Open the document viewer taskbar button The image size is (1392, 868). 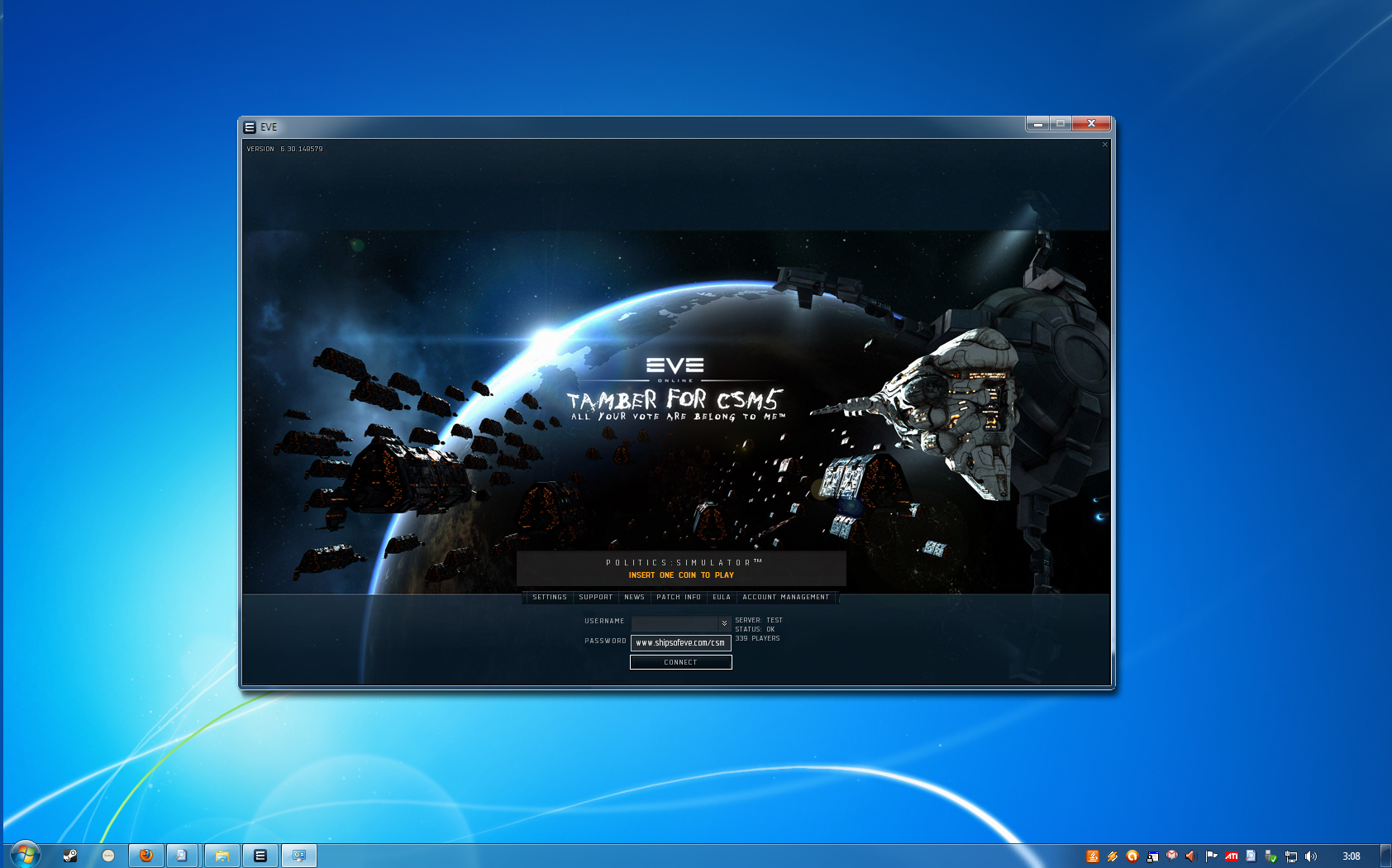pos(183,856)
